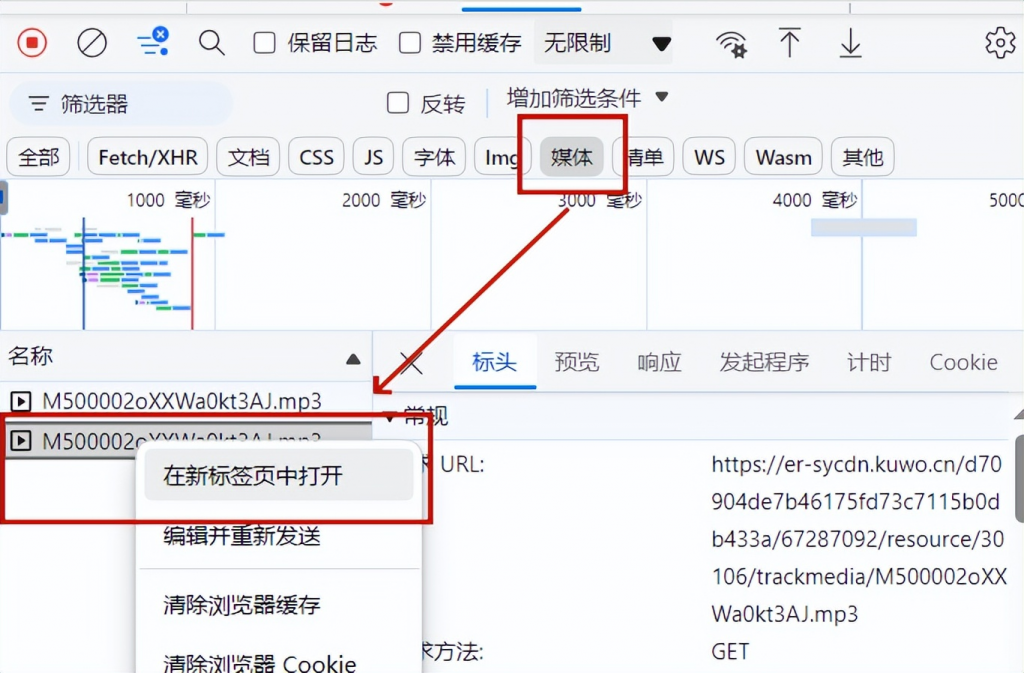
Task: Open network request search
Action: coord(212,43)
